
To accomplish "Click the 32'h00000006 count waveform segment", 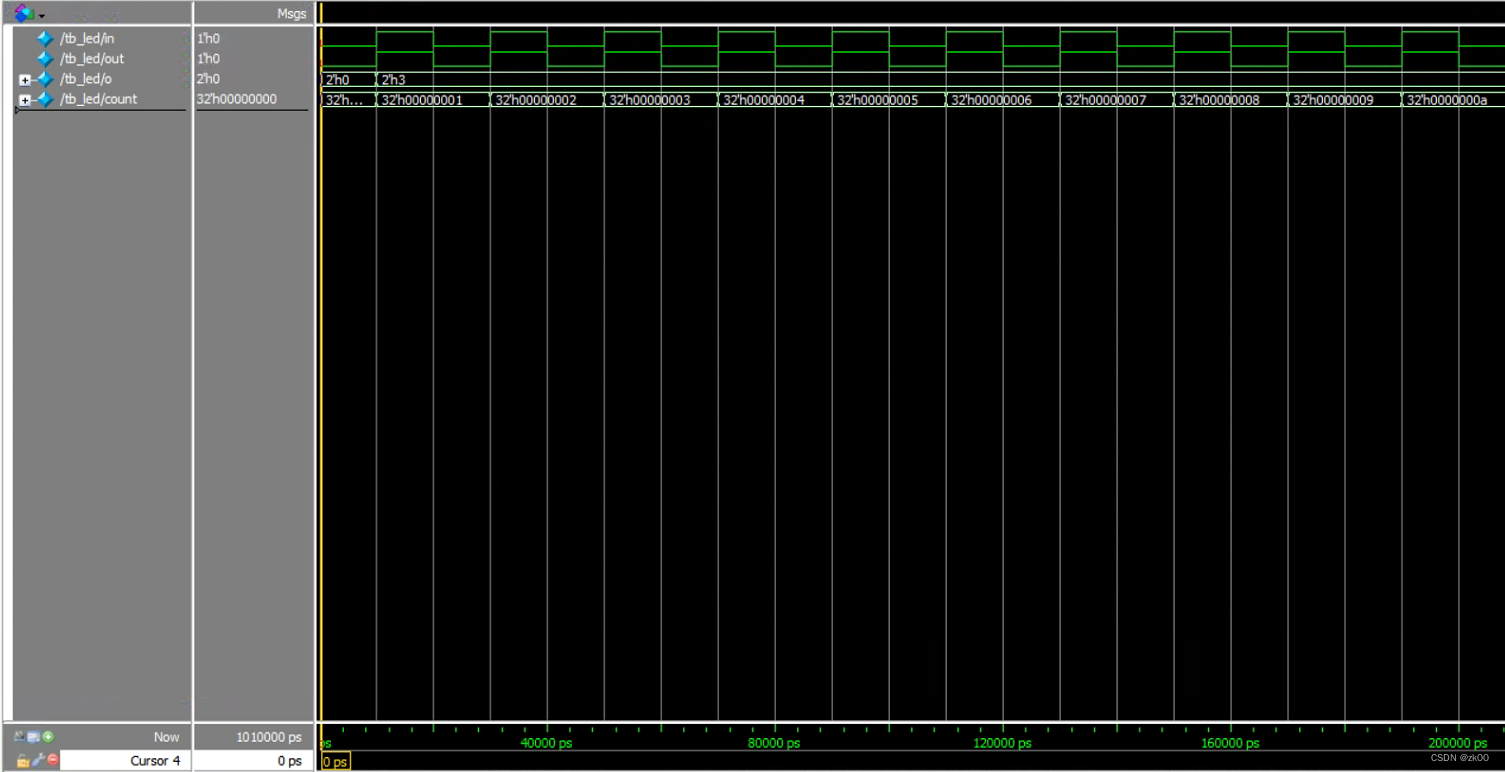I will 1003,100.
